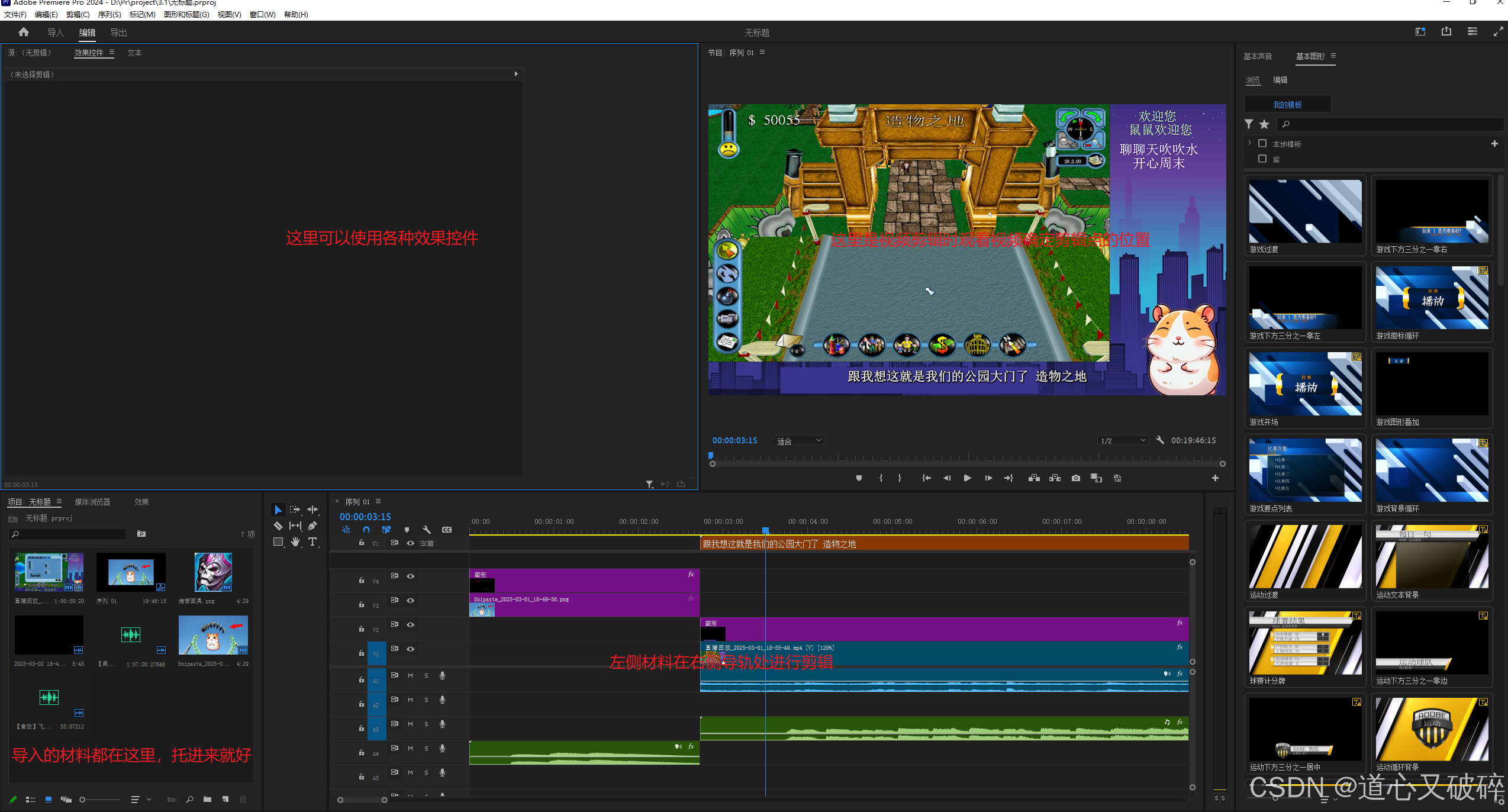1508x812 pixels.
Task: Click the 我的模板 button
Action: [1287, 104]
